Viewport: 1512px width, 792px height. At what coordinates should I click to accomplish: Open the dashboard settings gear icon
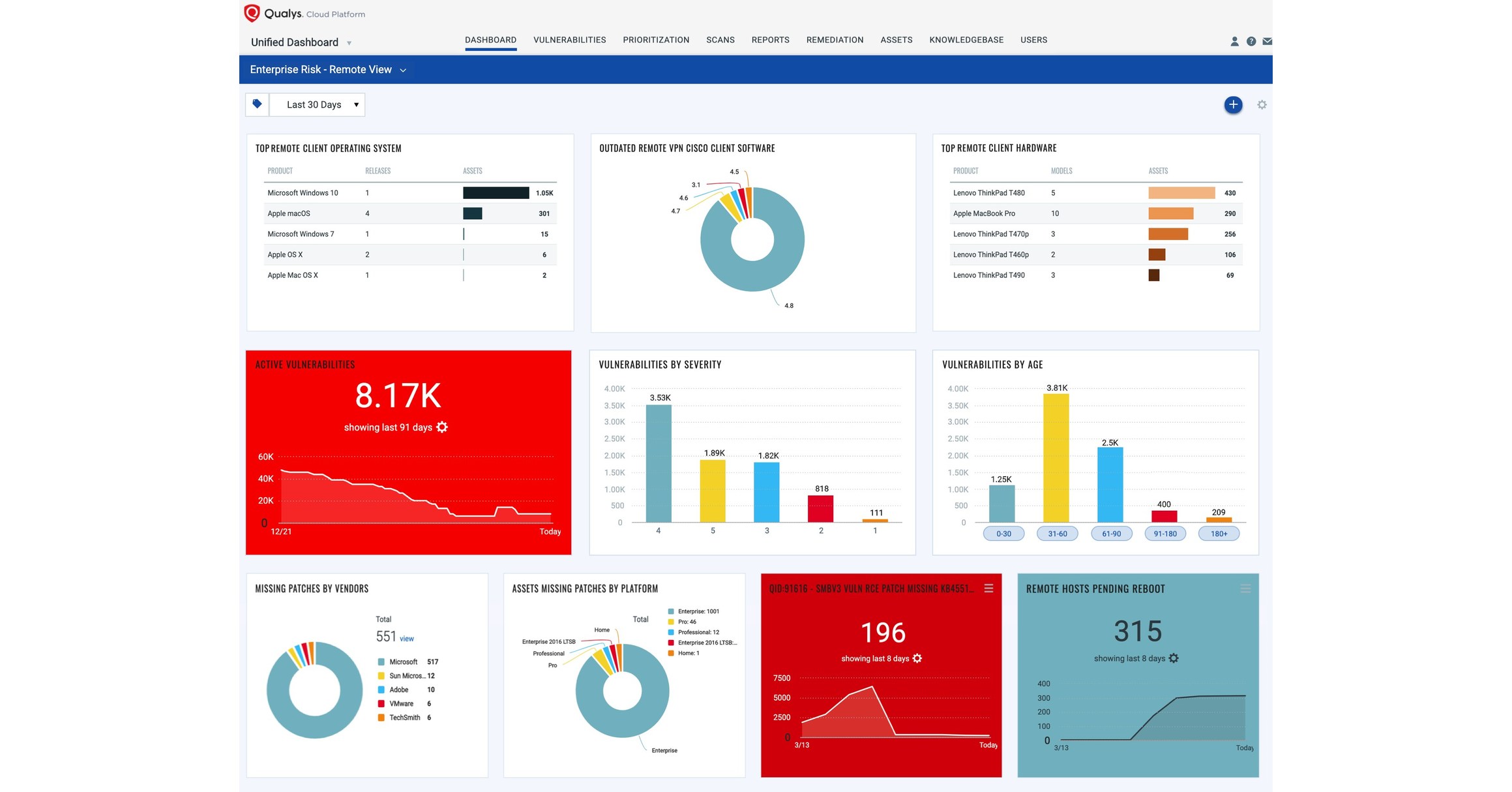pos(1262,104)
